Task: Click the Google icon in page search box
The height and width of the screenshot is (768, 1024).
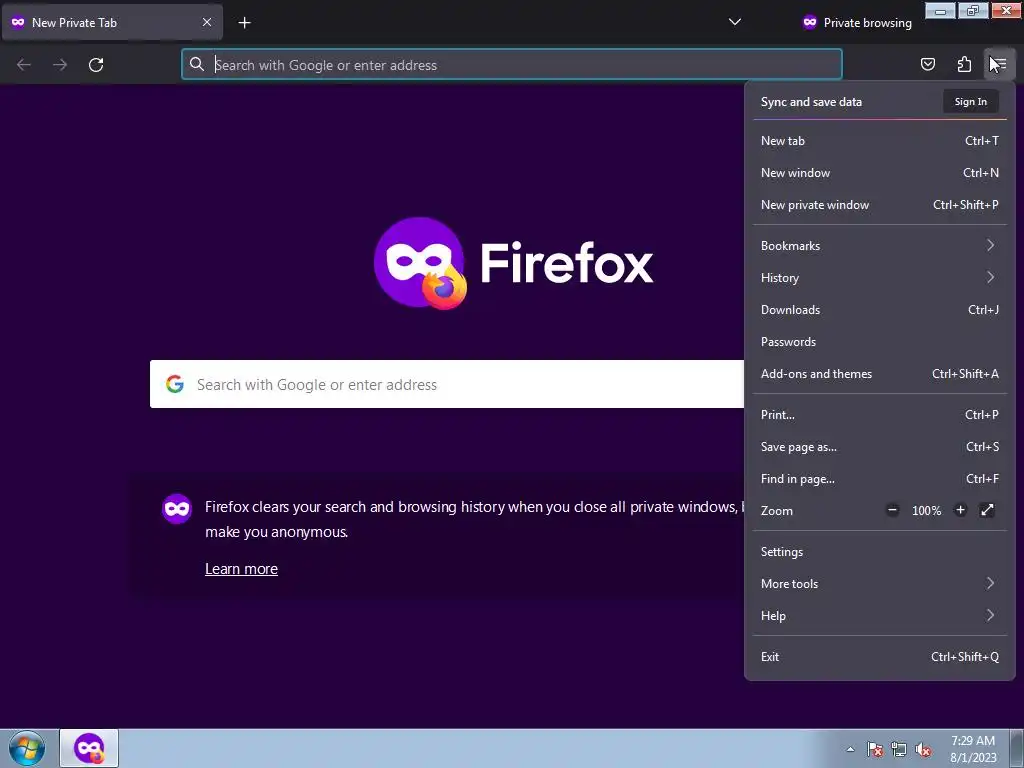Action: pos(174,384)
